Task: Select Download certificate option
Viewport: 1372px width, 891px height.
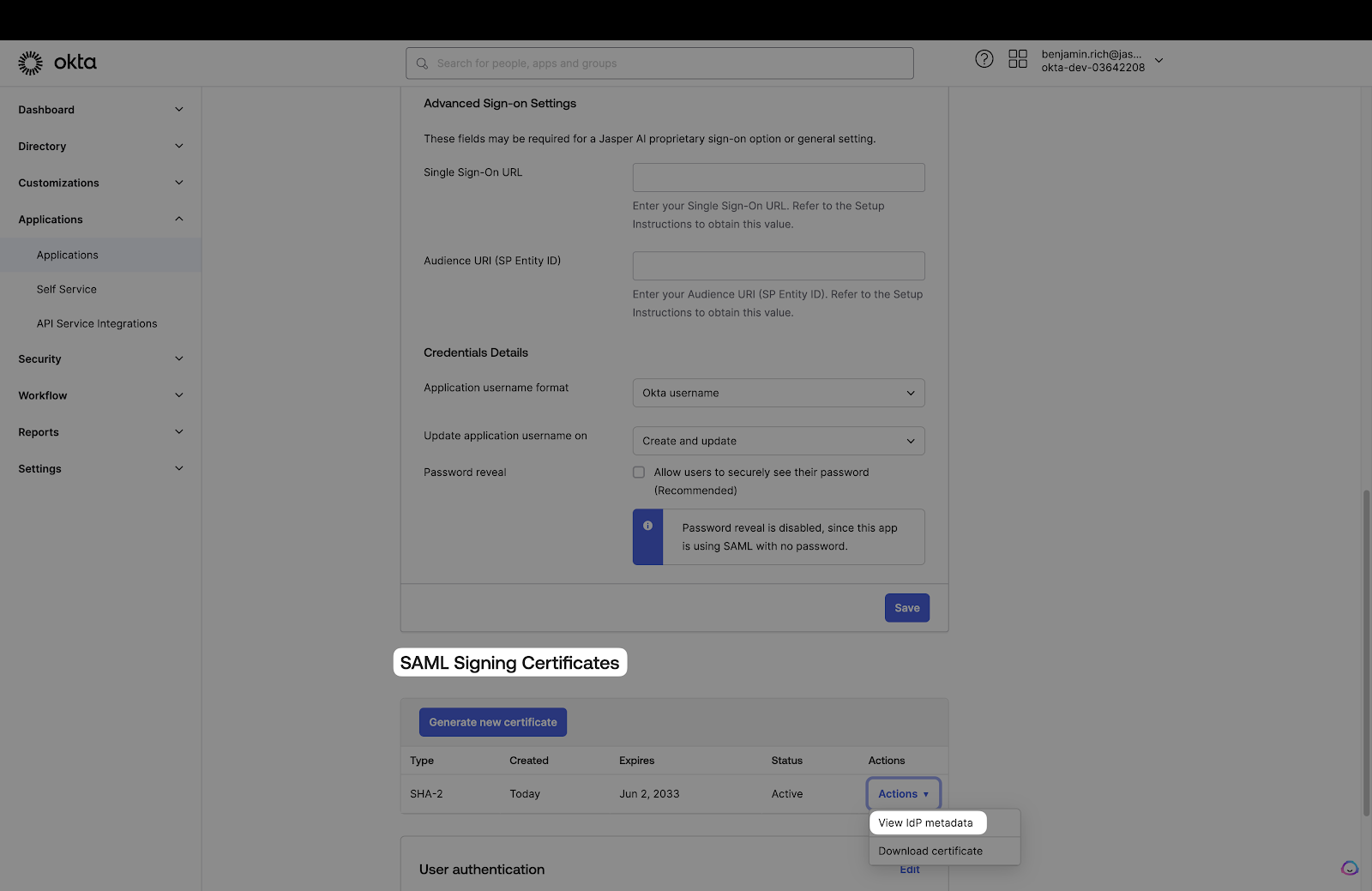Action: tap(930, 852)
